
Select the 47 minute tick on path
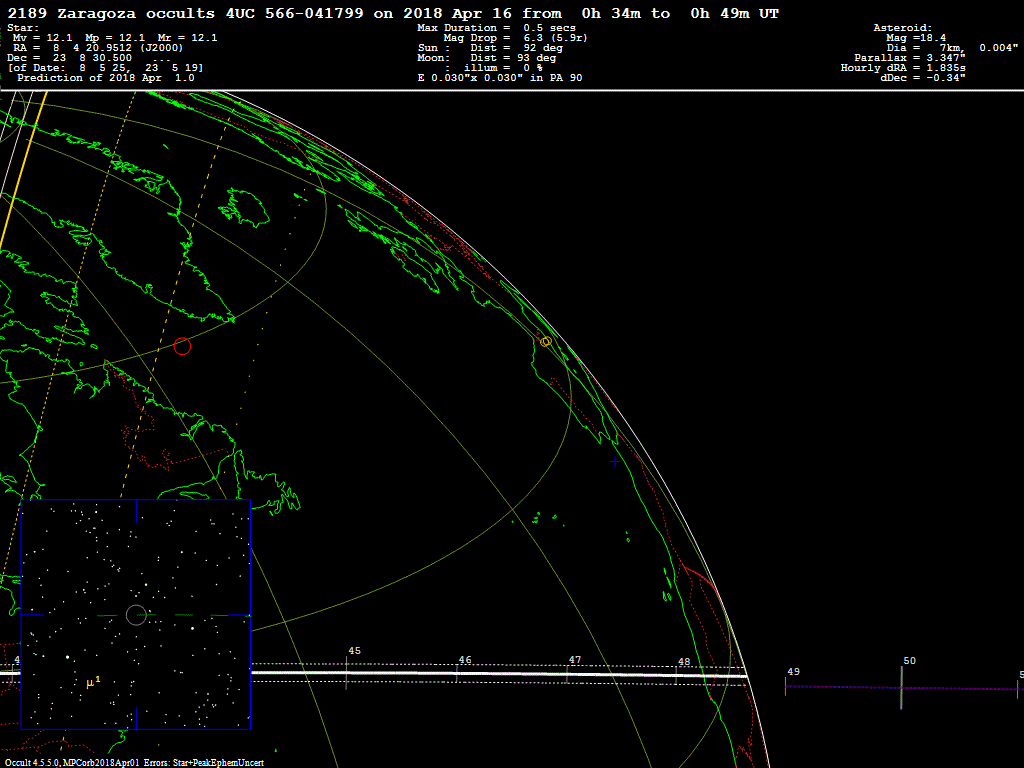(567, 675)
